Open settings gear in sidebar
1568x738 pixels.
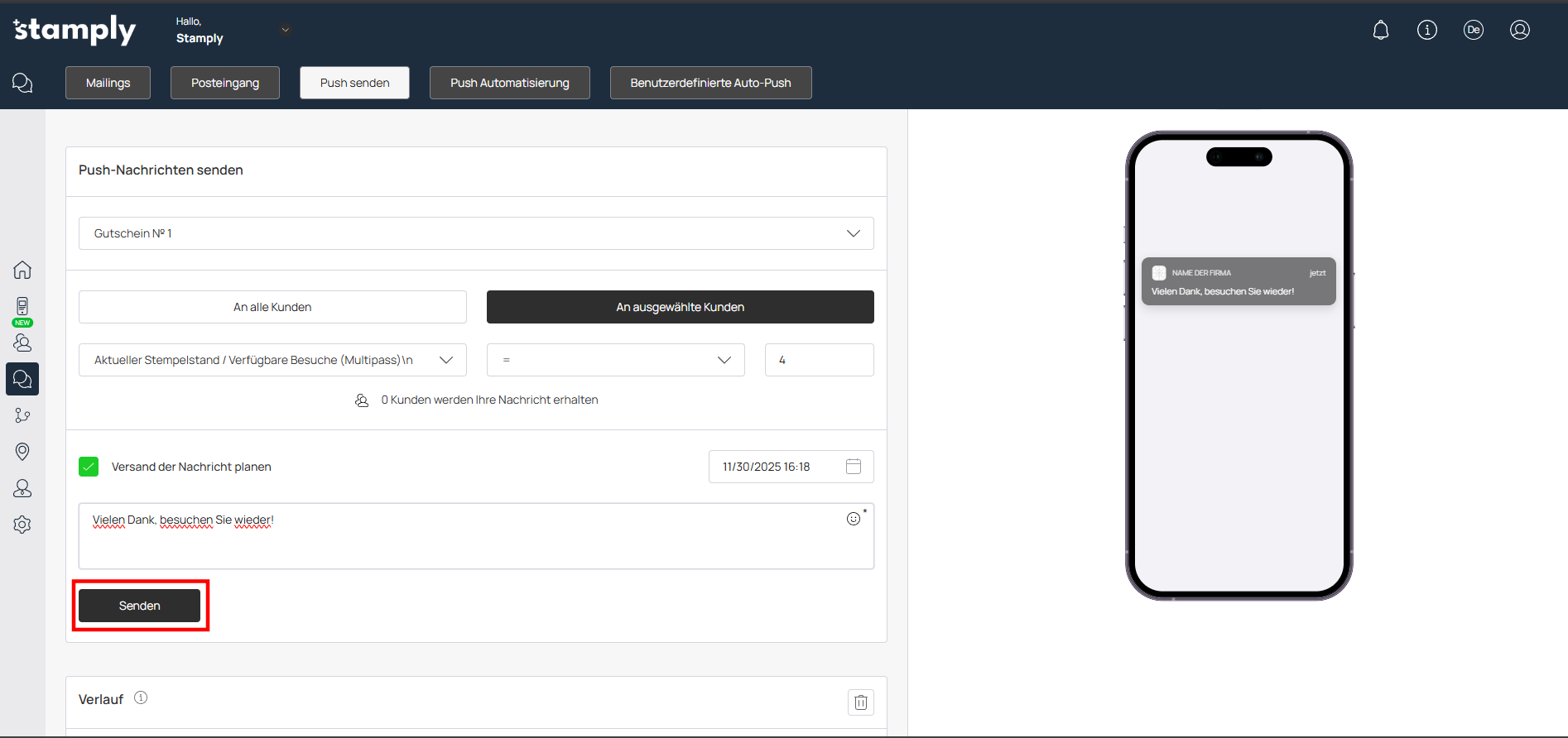22,525
